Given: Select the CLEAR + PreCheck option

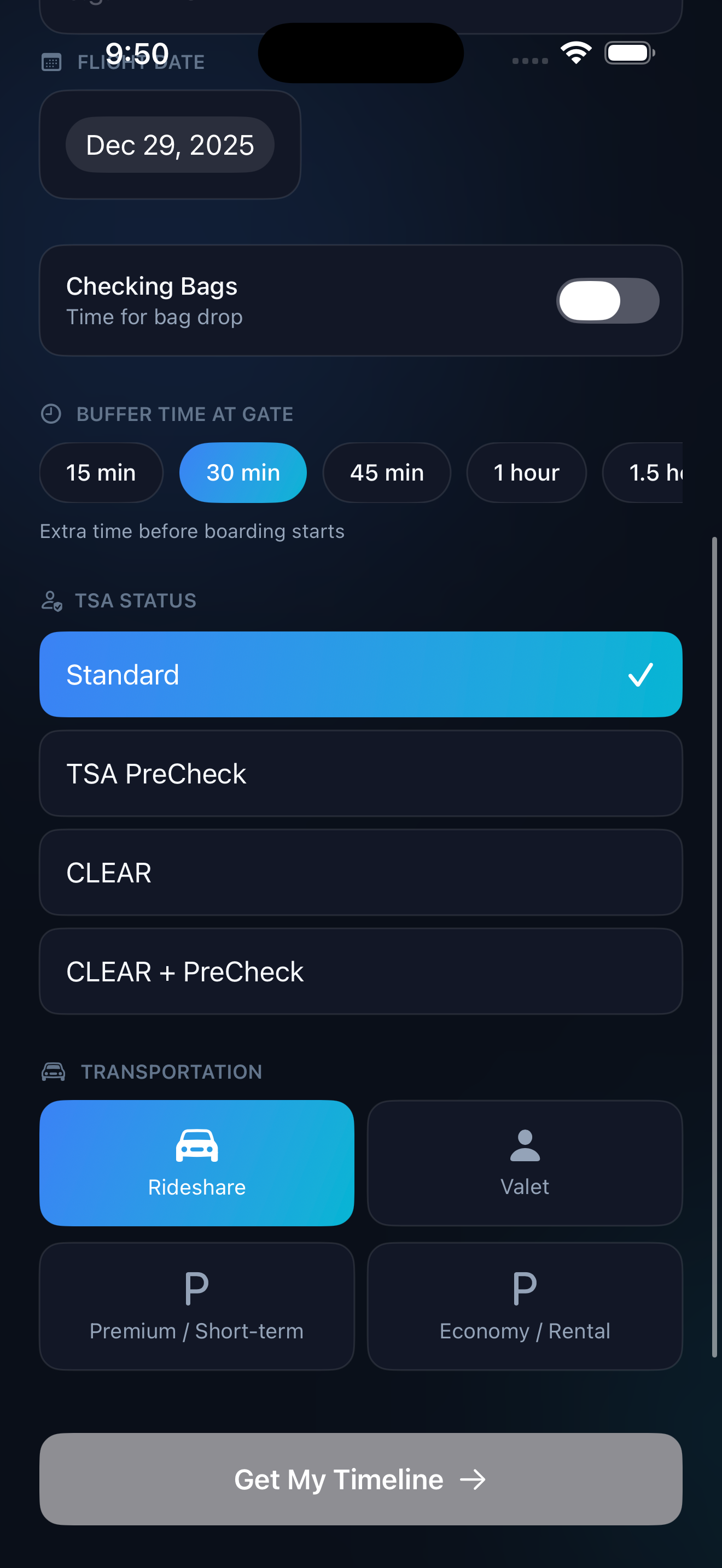Looking at the screenshot, I should [x=361, y=971].
